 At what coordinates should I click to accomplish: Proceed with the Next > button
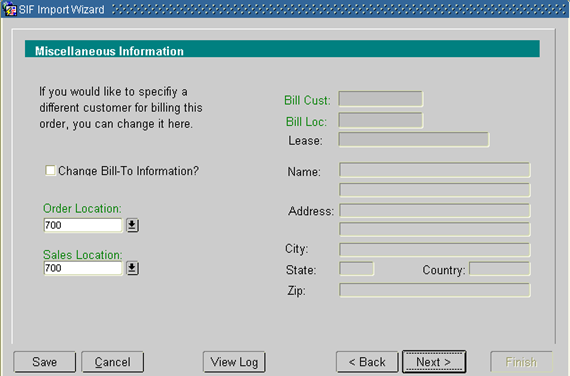434,362
